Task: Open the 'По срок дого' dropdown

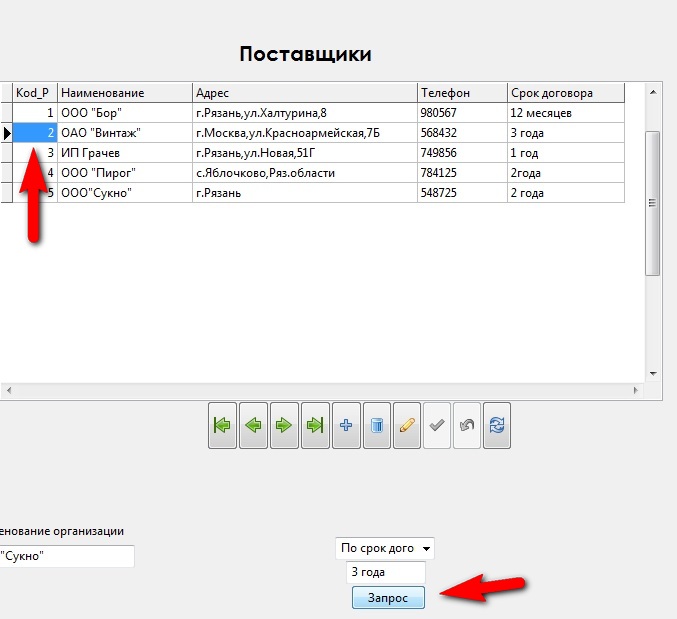Action: click(385, 548)
